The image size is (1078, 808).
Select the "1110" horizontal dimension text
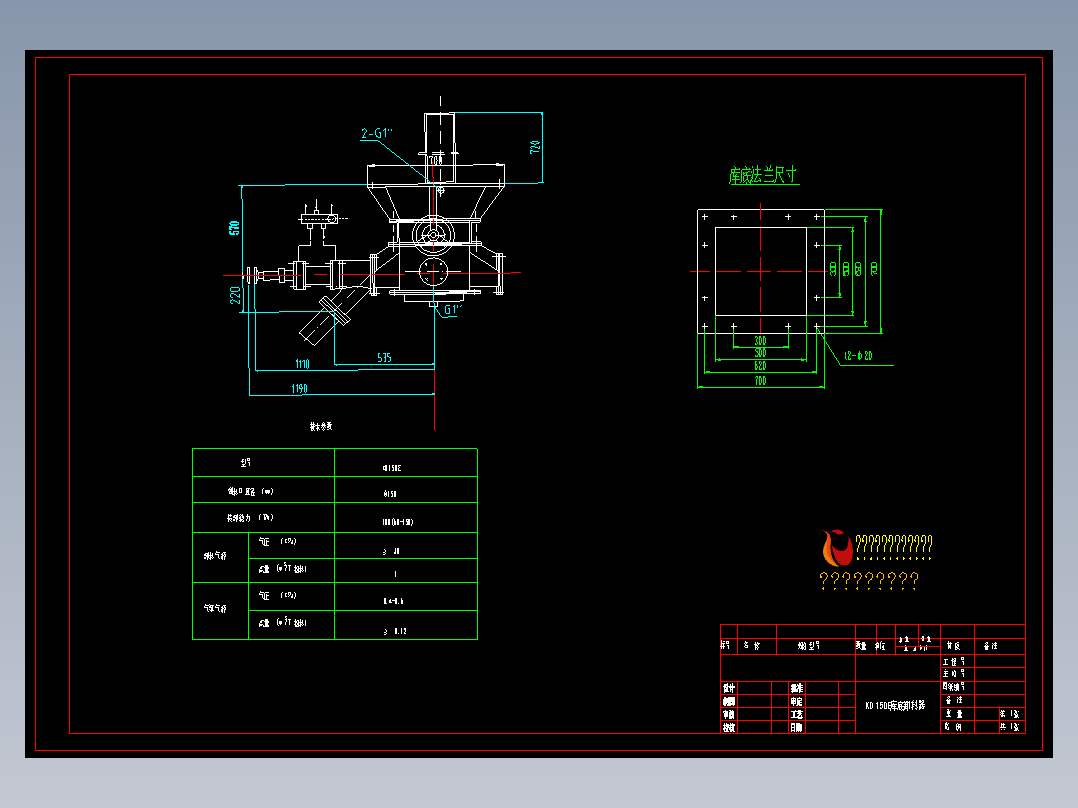[x=302, y=364]
